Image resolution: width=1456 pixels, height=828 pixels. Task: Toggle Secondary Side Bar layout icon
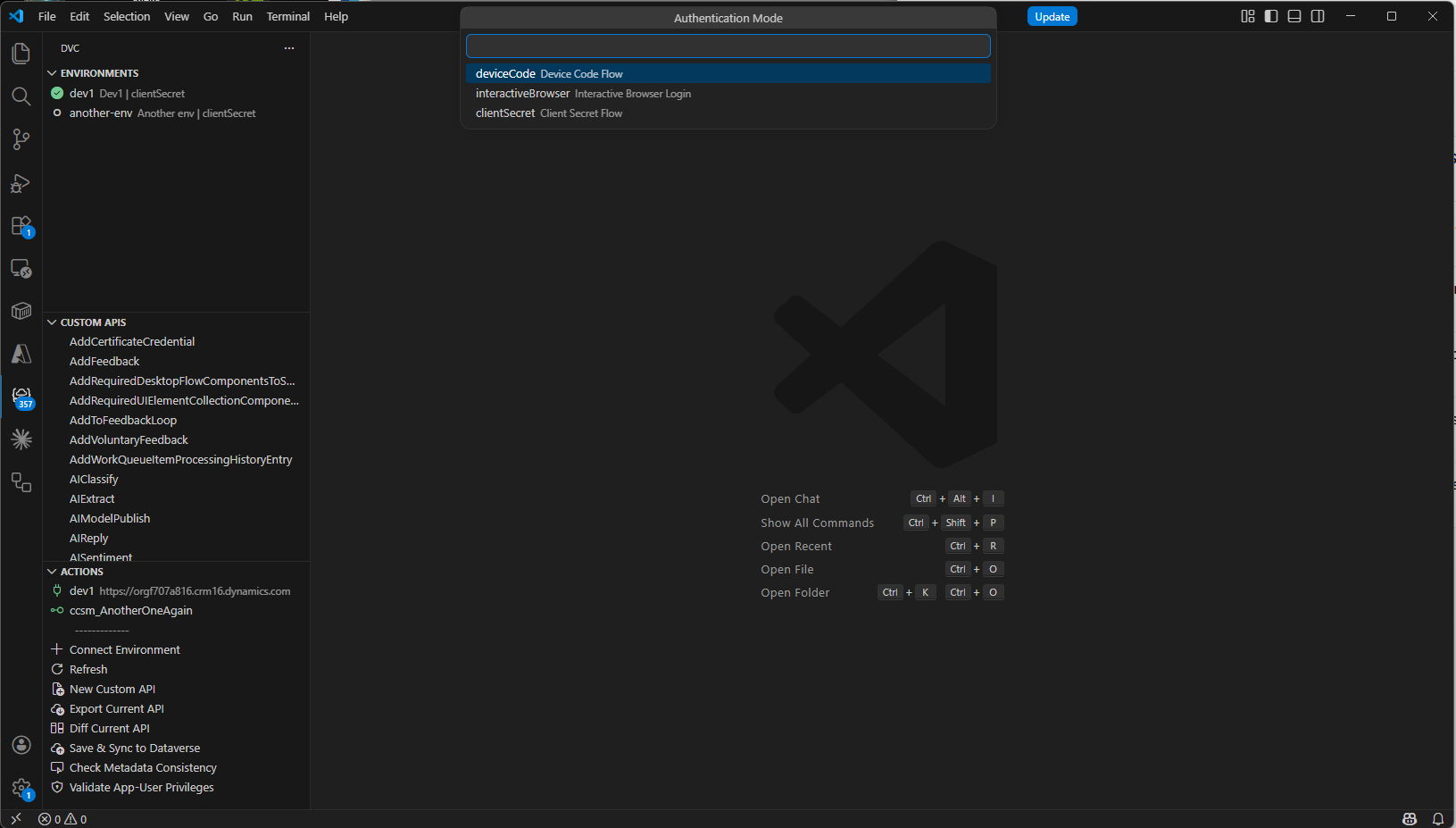click(x=1318, y=16)
